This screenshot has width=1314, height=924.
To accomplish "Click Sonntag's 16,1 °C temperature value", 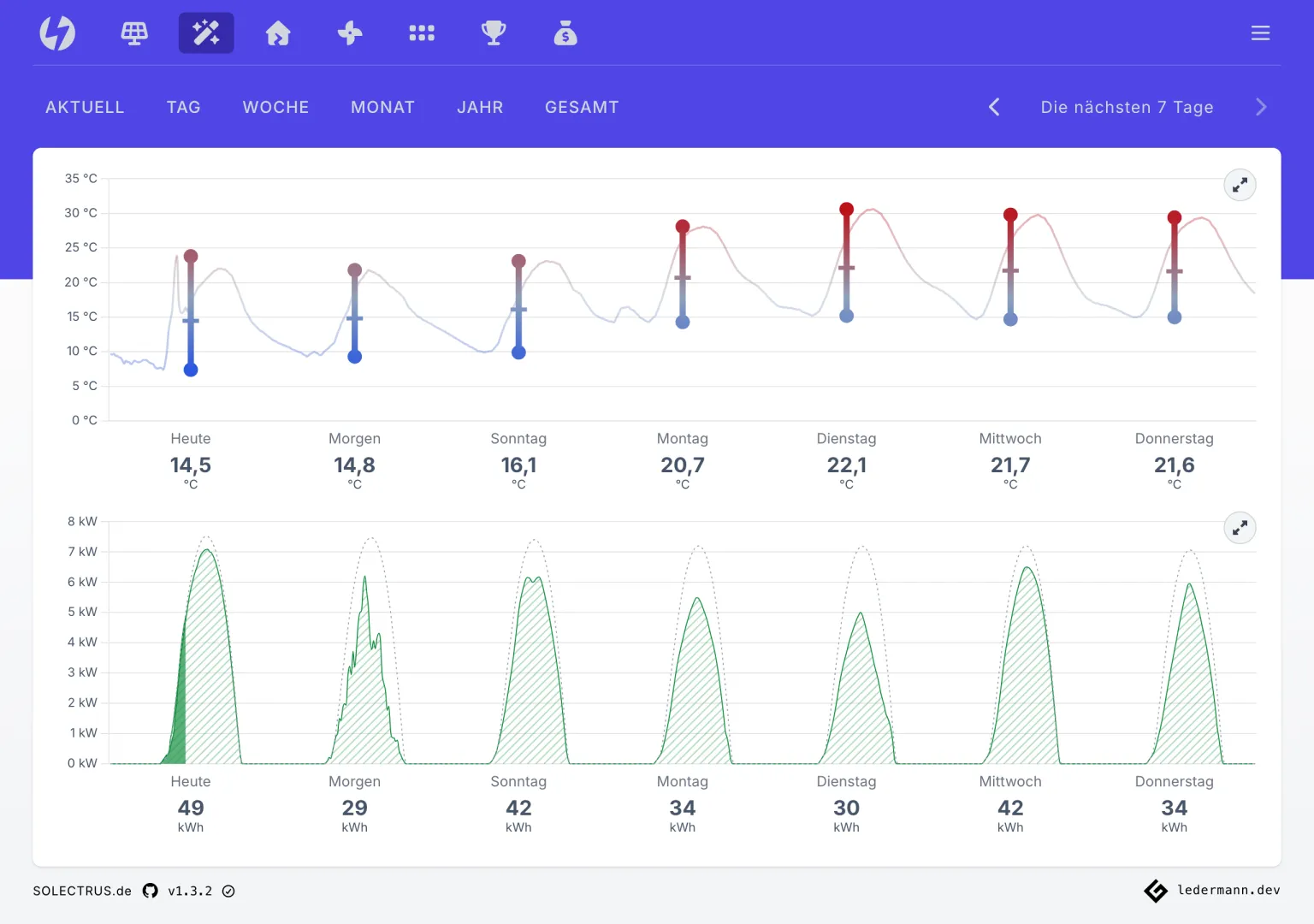I will [x=518, y=465].
